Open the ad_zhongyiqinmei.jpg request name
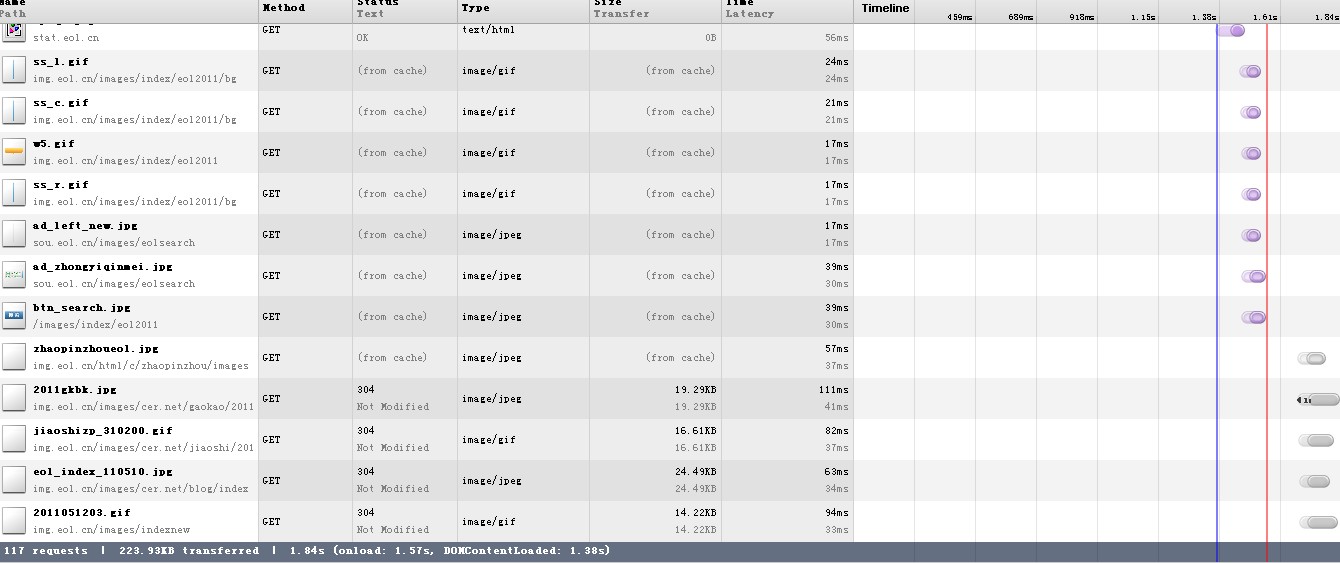Image resolution: width=1340 pixels, height=563 pixels. coord(102,267)
